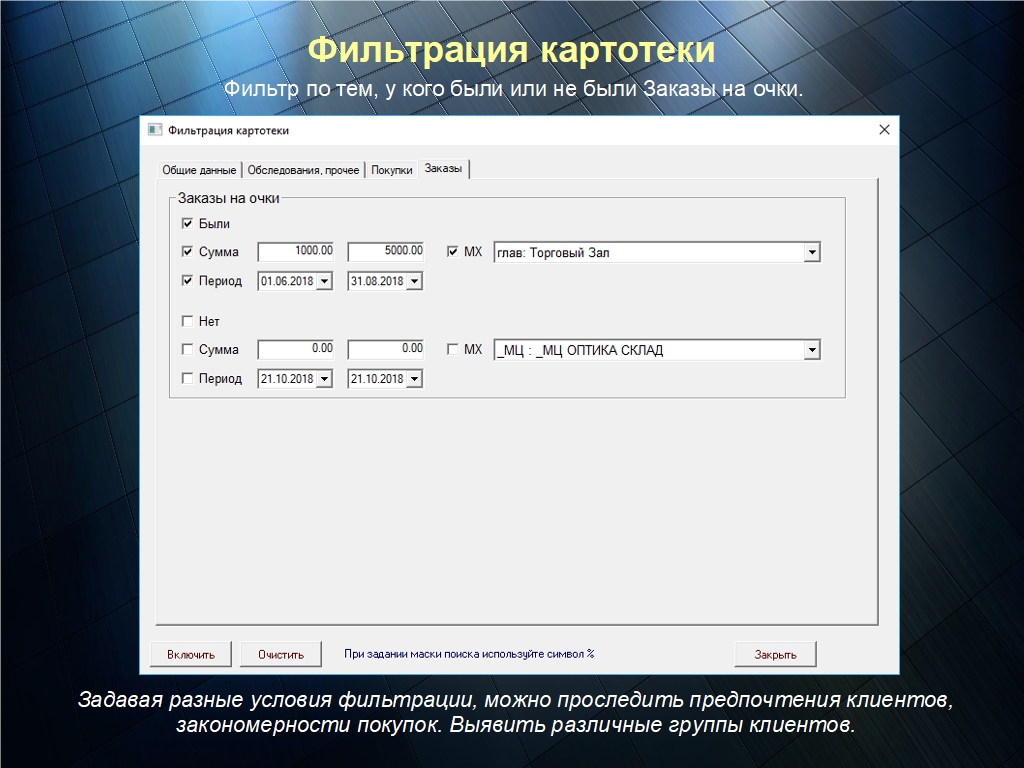Toggle the checked Сумма checkbox

point(187,252)
